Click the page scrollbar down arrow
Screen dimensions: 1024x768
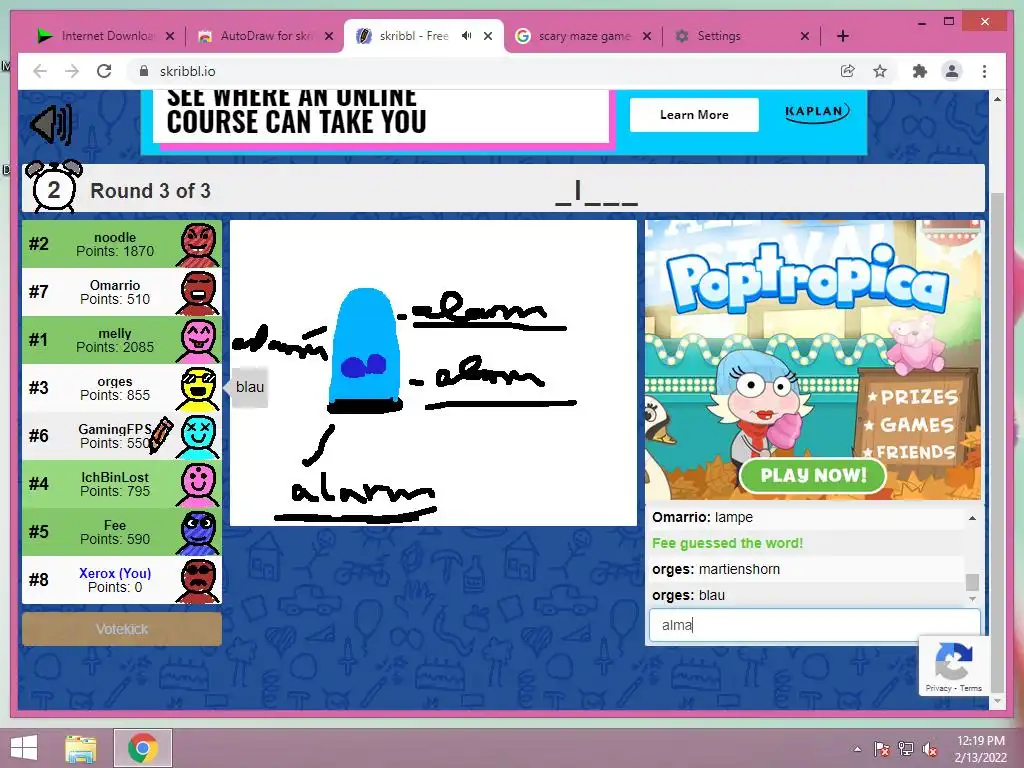click(x=997, y=701)
